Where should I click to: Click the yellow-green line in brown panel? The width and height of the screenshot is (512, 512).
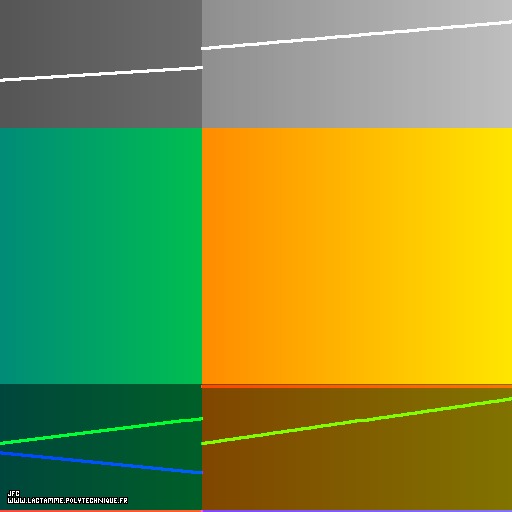click(356, 421)
